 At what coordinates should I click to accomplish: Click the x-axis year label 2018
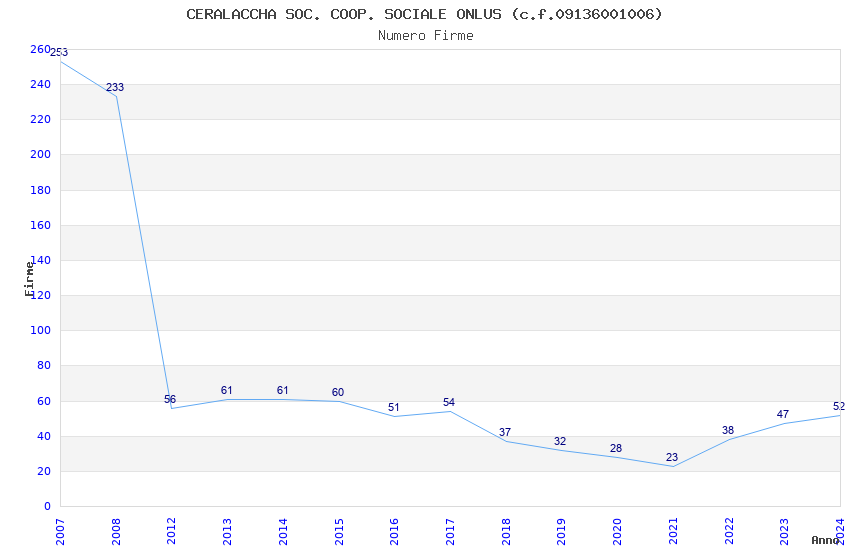pos(506,532)
